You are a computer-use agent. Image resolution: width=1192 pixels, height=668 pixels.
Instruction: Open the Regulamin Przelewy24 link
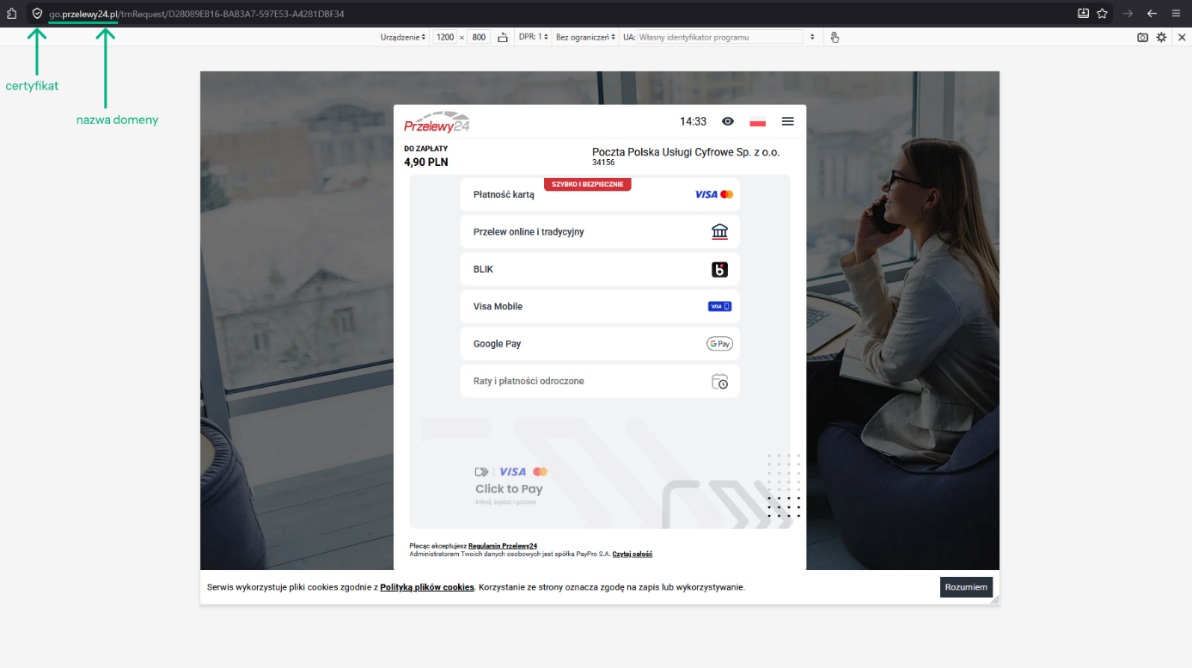[502, 546]
